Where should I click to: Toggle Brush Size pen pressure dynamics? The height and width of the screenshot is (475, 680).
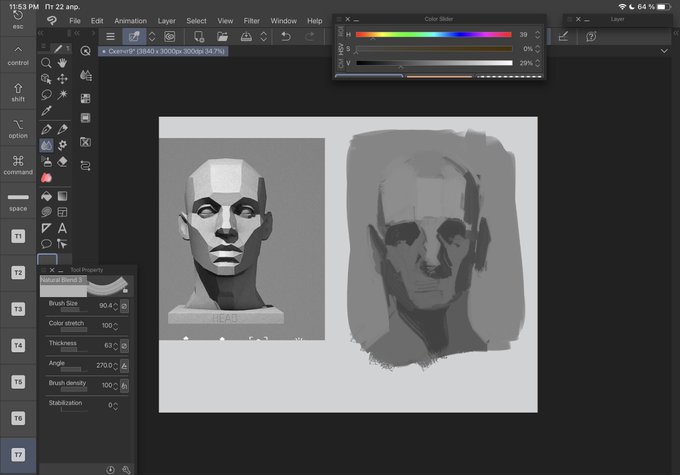pyautogui.click(x=124, y=306)
